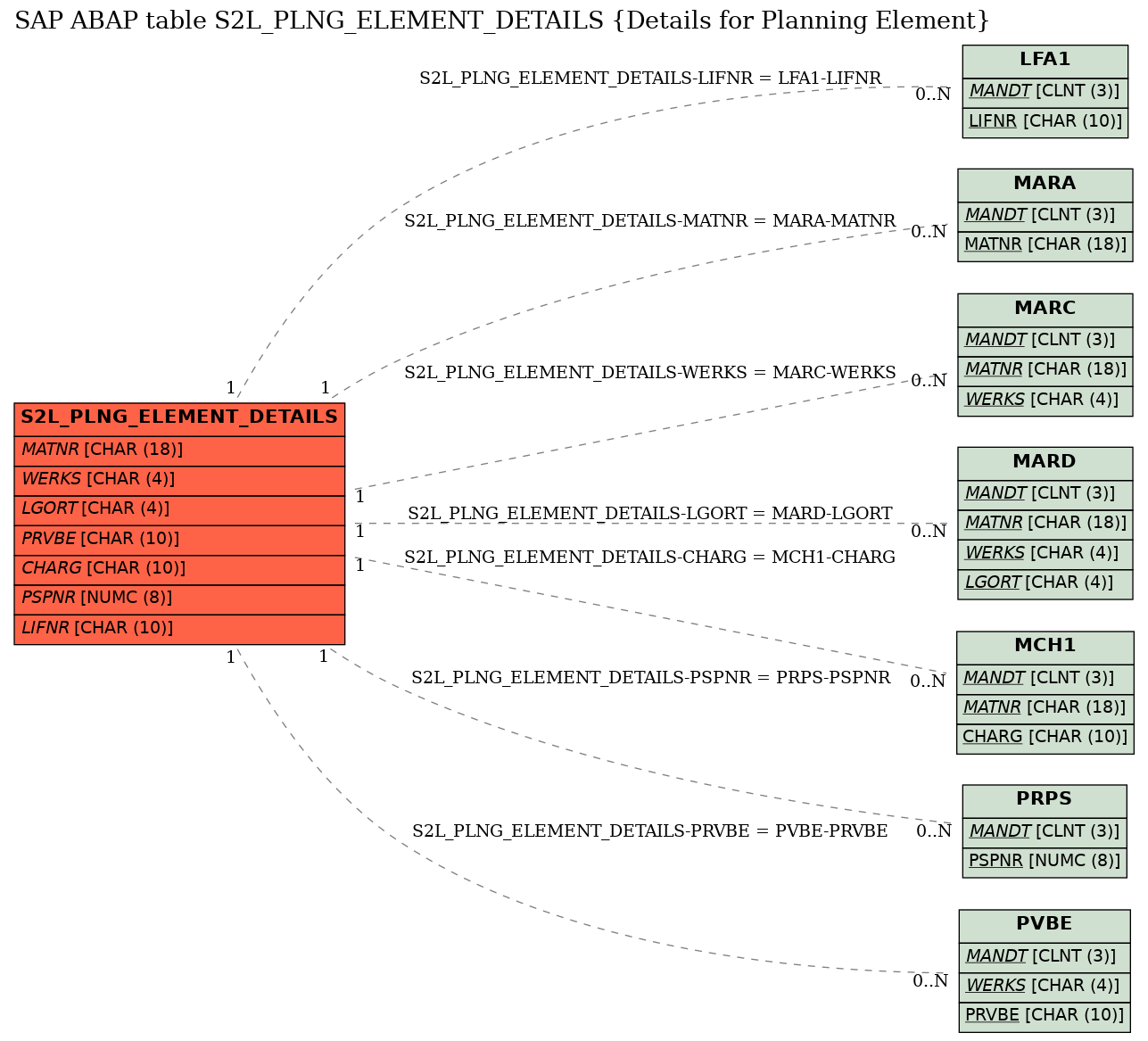The width and height of the screenshot is (1148, 1041).
Task: Click 0..N cardinality next to PVBE
Action: (x=930, y=981)
